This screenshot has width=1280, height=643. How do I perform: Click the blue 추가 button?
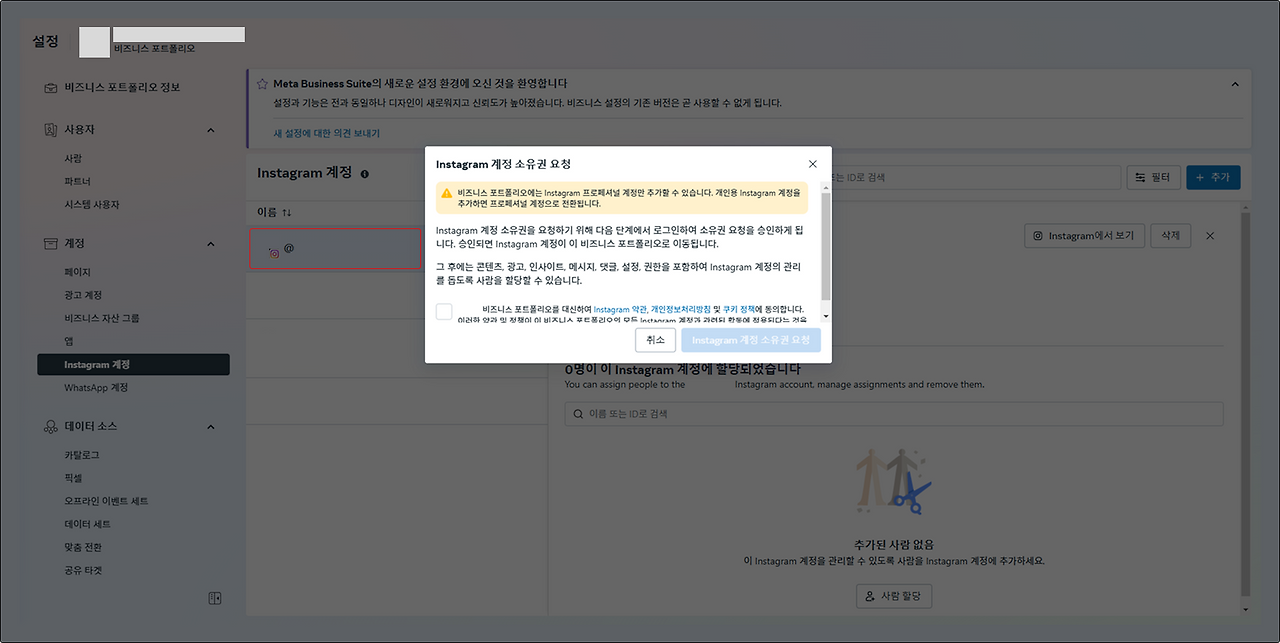pyautogui.click(x=1214, y=178)
